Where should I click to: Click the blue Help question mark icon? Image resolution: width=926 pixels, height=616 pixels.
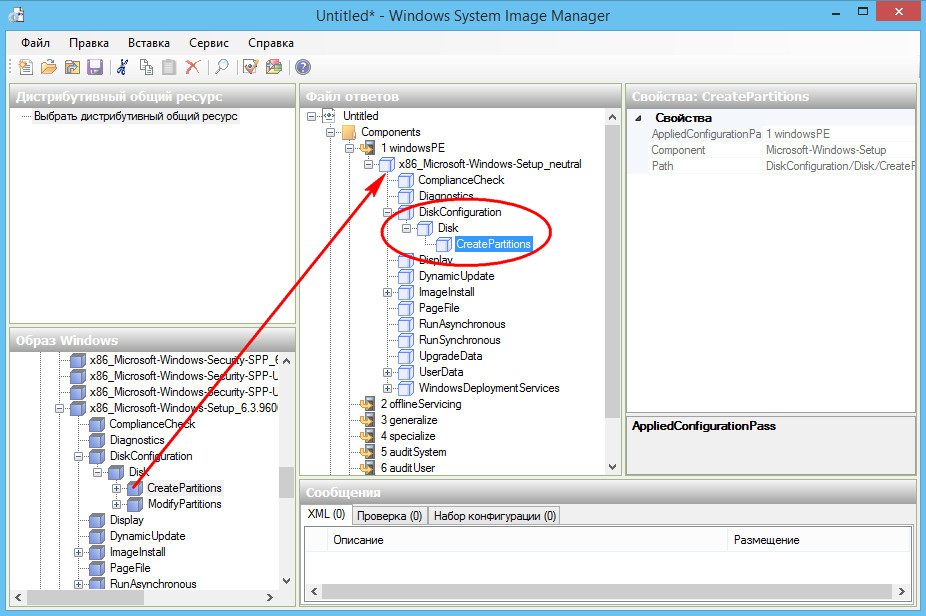[x=303, y=67]
